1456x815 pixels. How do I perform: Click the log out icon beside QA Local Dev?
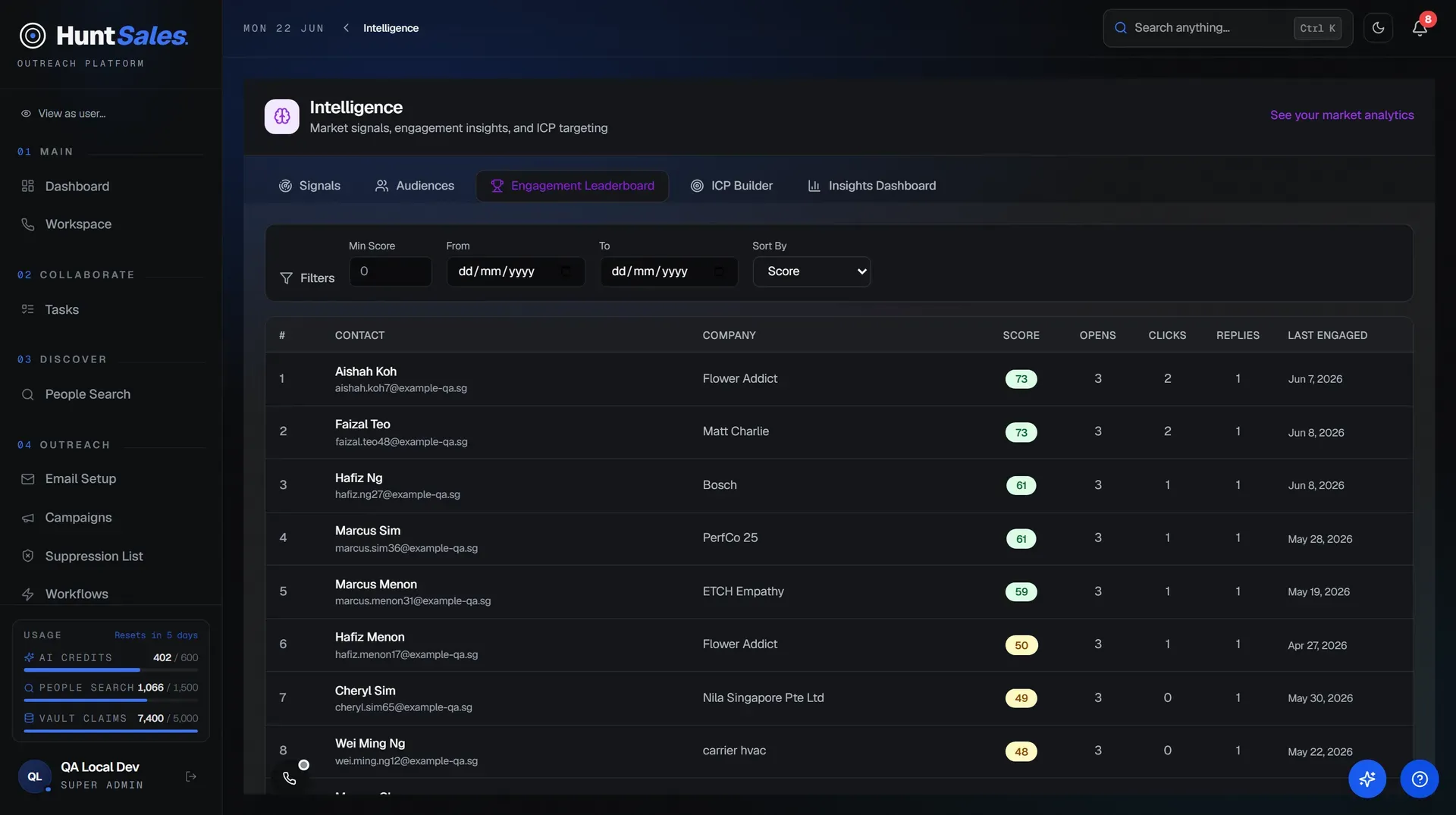(191, 776)
